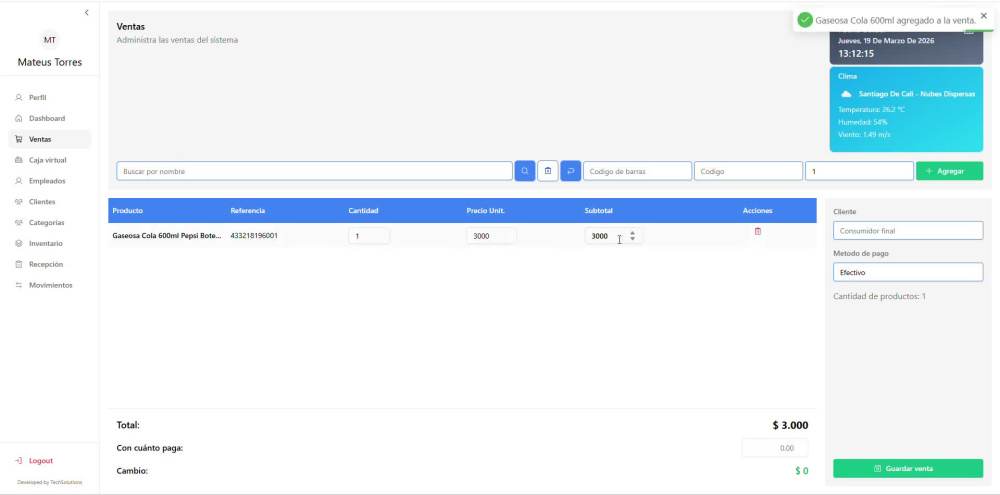Click the Referencia column header
The height and width of the screenshot is (495, 1000).
pyautogui.click(x=247, y=211)
